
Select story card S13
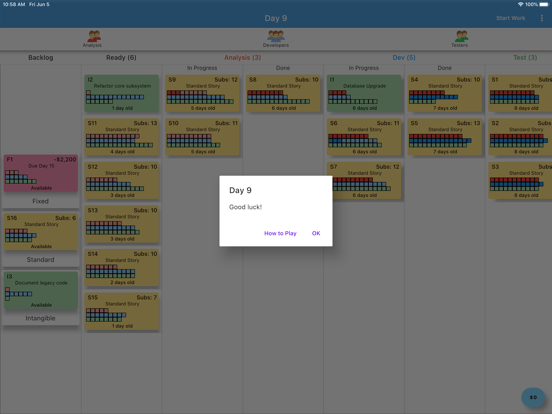click(x=121, y=224)
